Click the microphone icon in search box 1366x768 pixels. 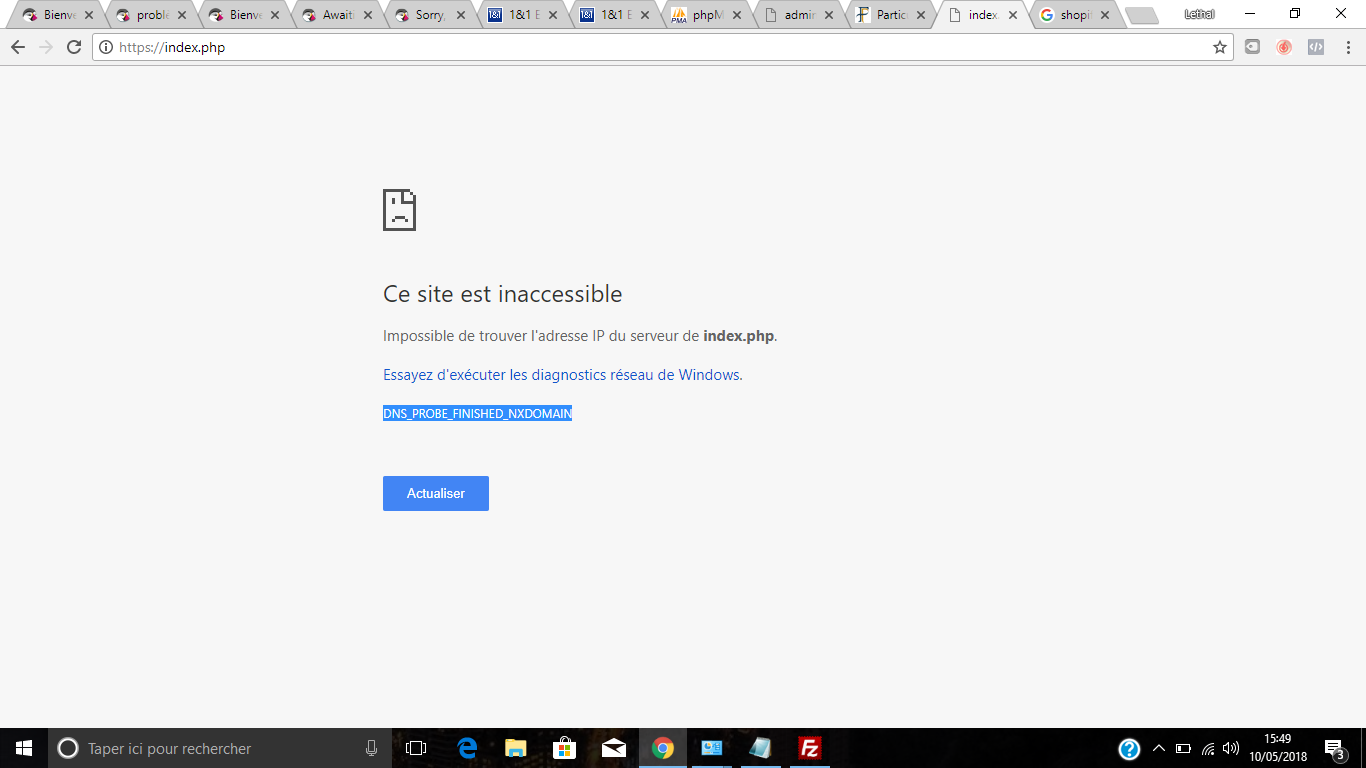371,748
